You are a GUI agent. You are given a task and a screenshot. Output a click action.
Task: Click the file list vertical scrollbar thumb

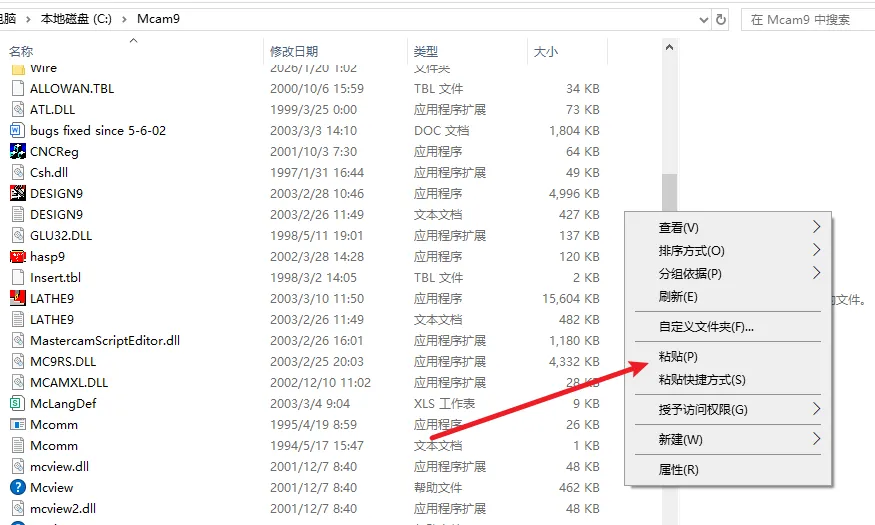[x=670, y=194]
